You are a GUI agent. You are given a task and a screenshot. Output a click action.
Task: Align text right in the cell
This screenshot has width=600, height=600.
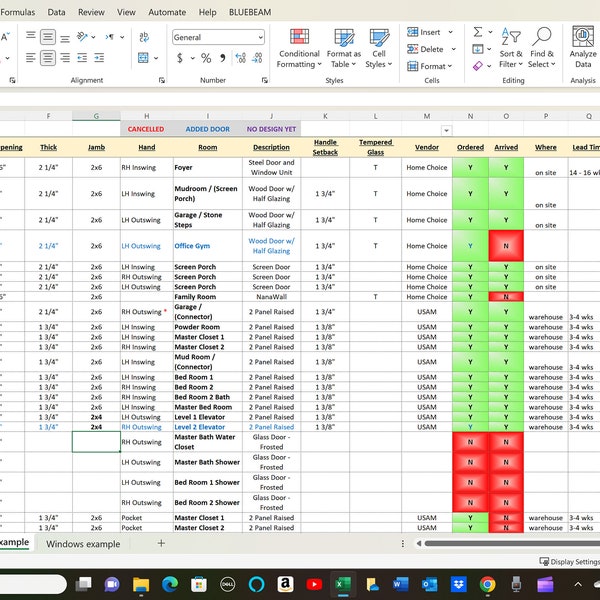click(65, 58)
